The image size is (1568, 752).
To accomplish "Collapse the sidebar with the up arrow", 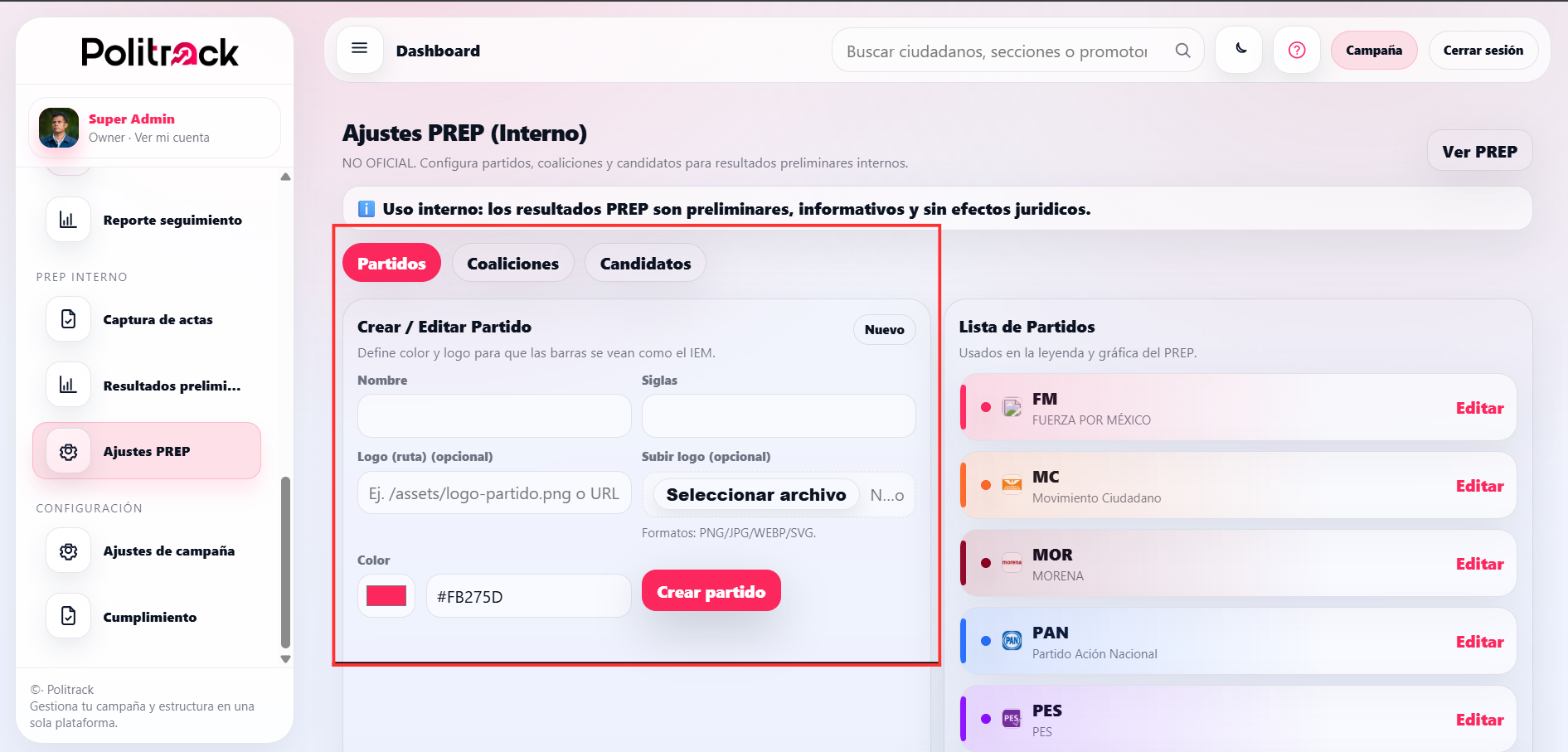I will pos(285,176).
